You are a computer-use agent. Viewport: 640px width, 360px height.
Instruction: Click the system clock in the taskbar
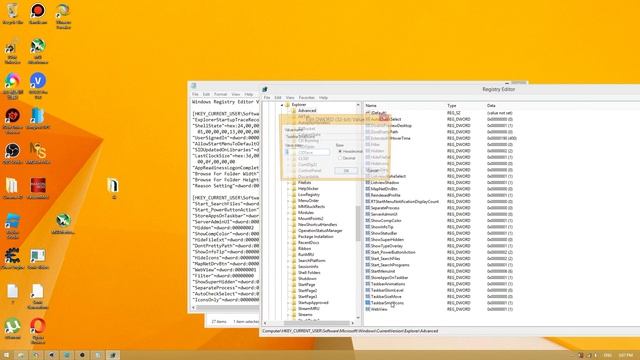click(x=625, y=355)
